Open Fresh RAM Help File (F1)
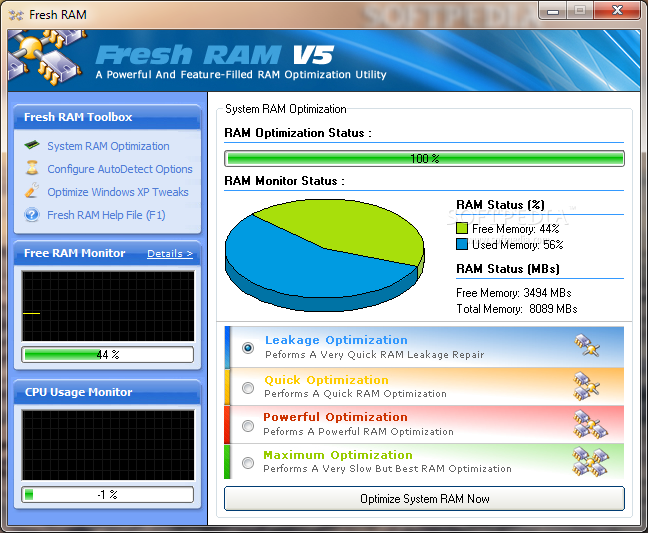 click(106, 215)
